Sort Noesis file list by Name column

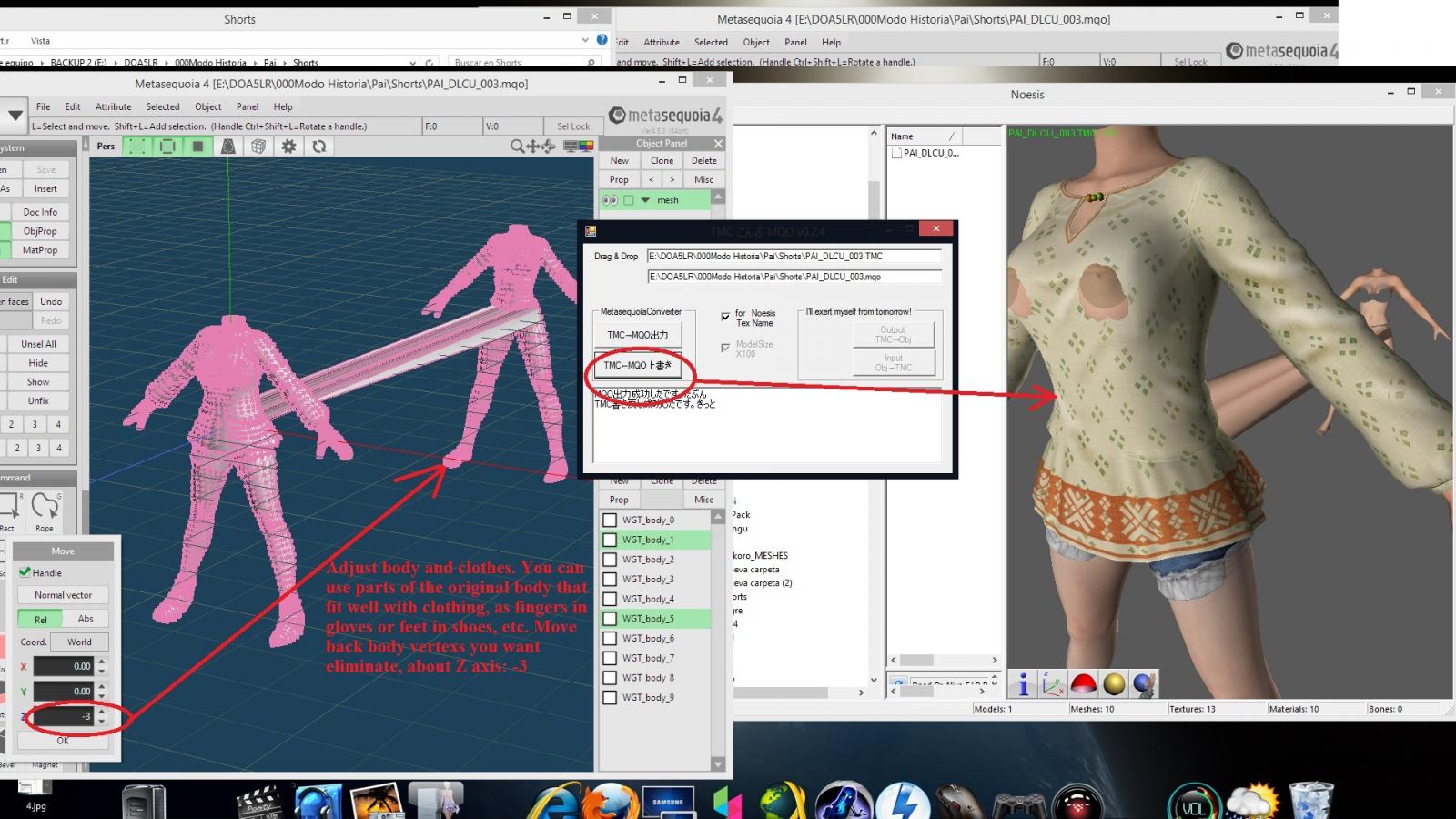924,136
